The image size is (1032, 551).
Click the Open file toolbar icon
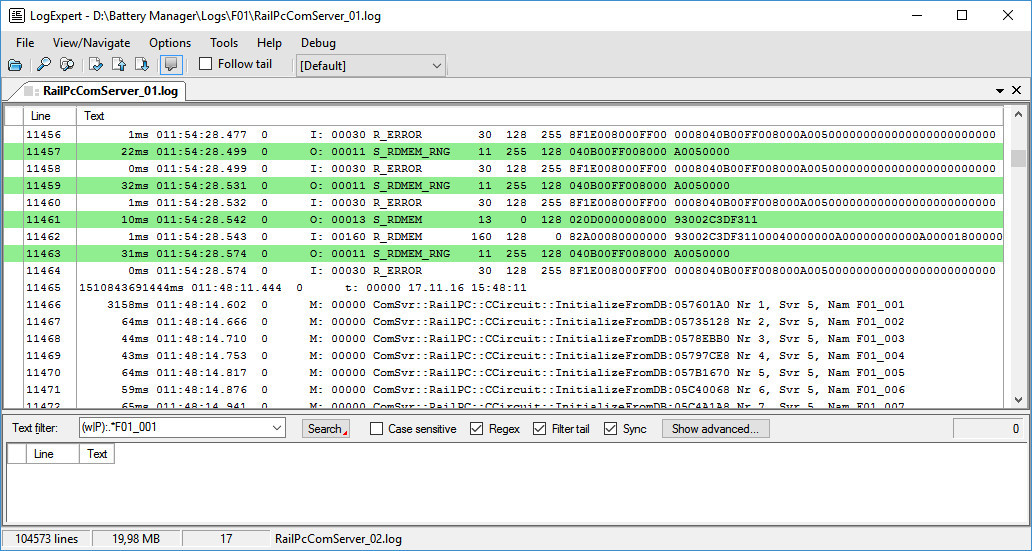[x=14, y=65]
